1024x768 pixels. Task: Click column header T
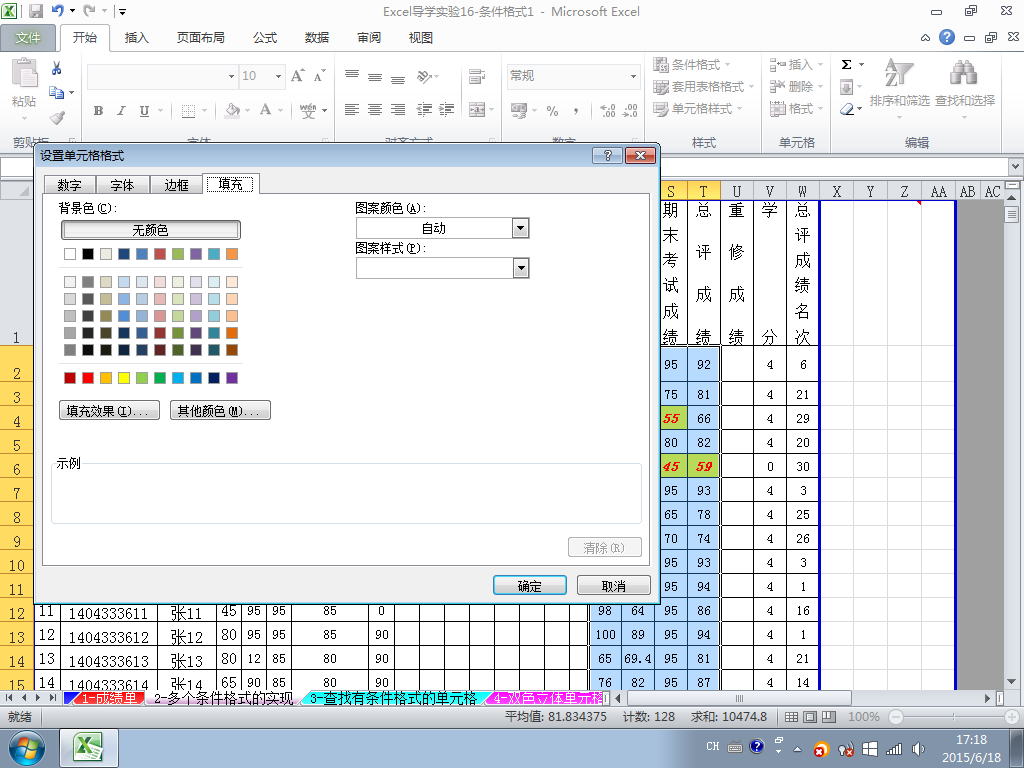coord(703,191)
